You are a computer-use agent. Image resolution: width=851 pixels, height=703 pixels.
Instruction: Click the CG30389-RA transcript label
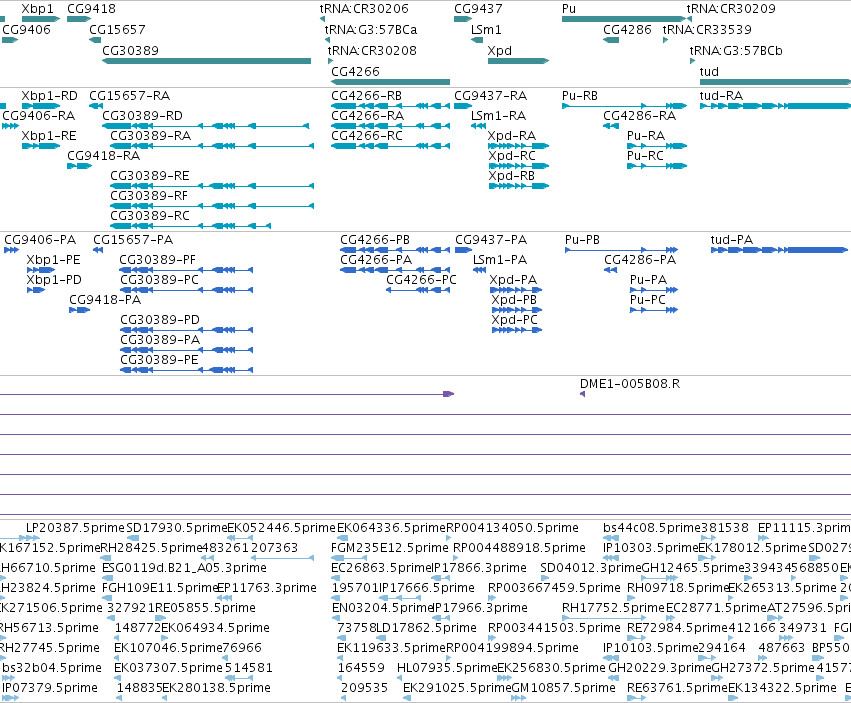pyautogui.click(x=150, y=136)
